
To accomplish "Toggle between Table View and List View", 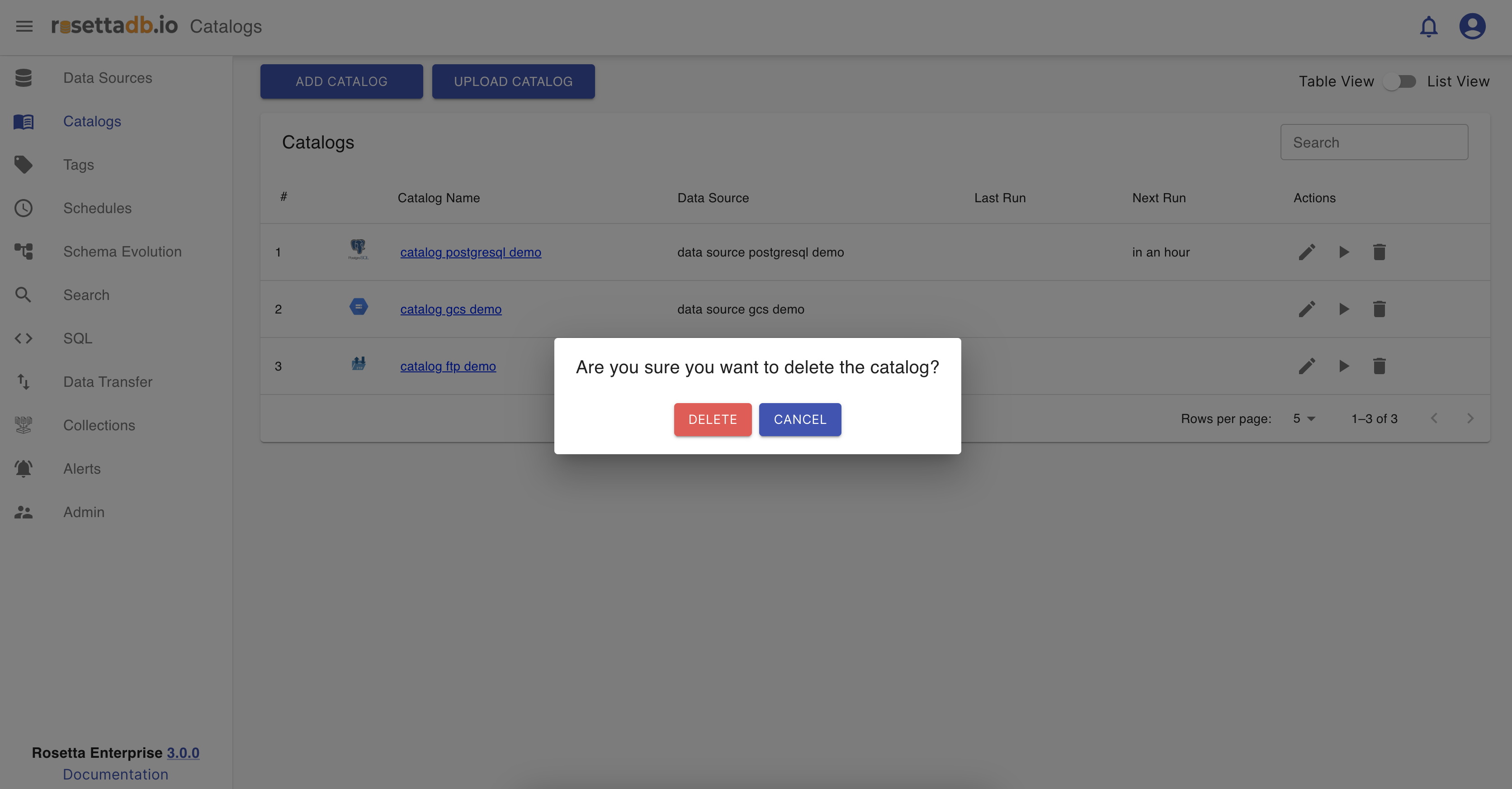I will pyautogui.click(x=1400, y=82).
